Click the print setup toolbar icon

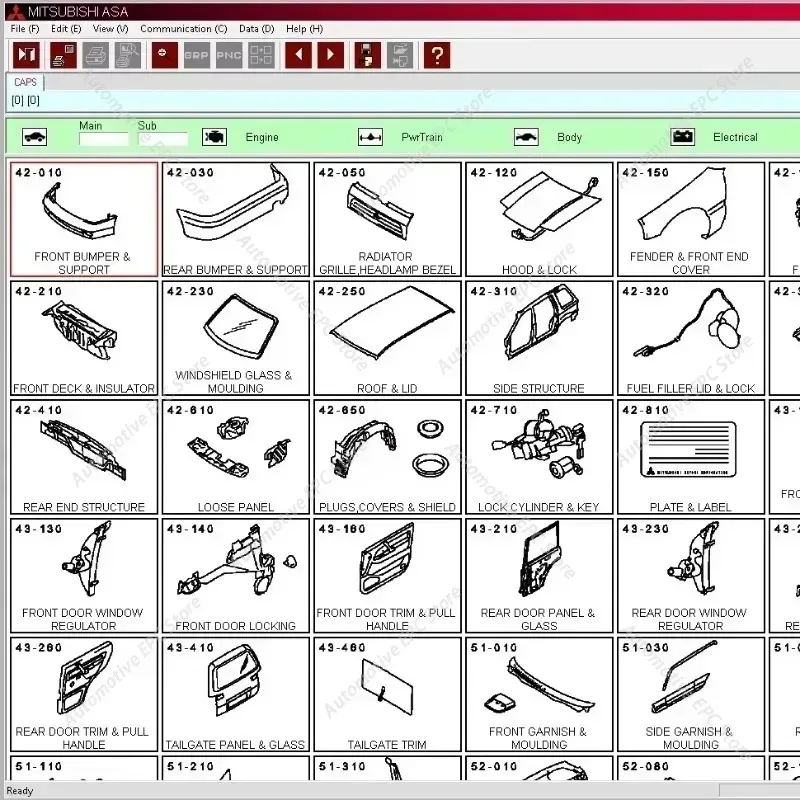pyautogui.click(x=64, y=55)
